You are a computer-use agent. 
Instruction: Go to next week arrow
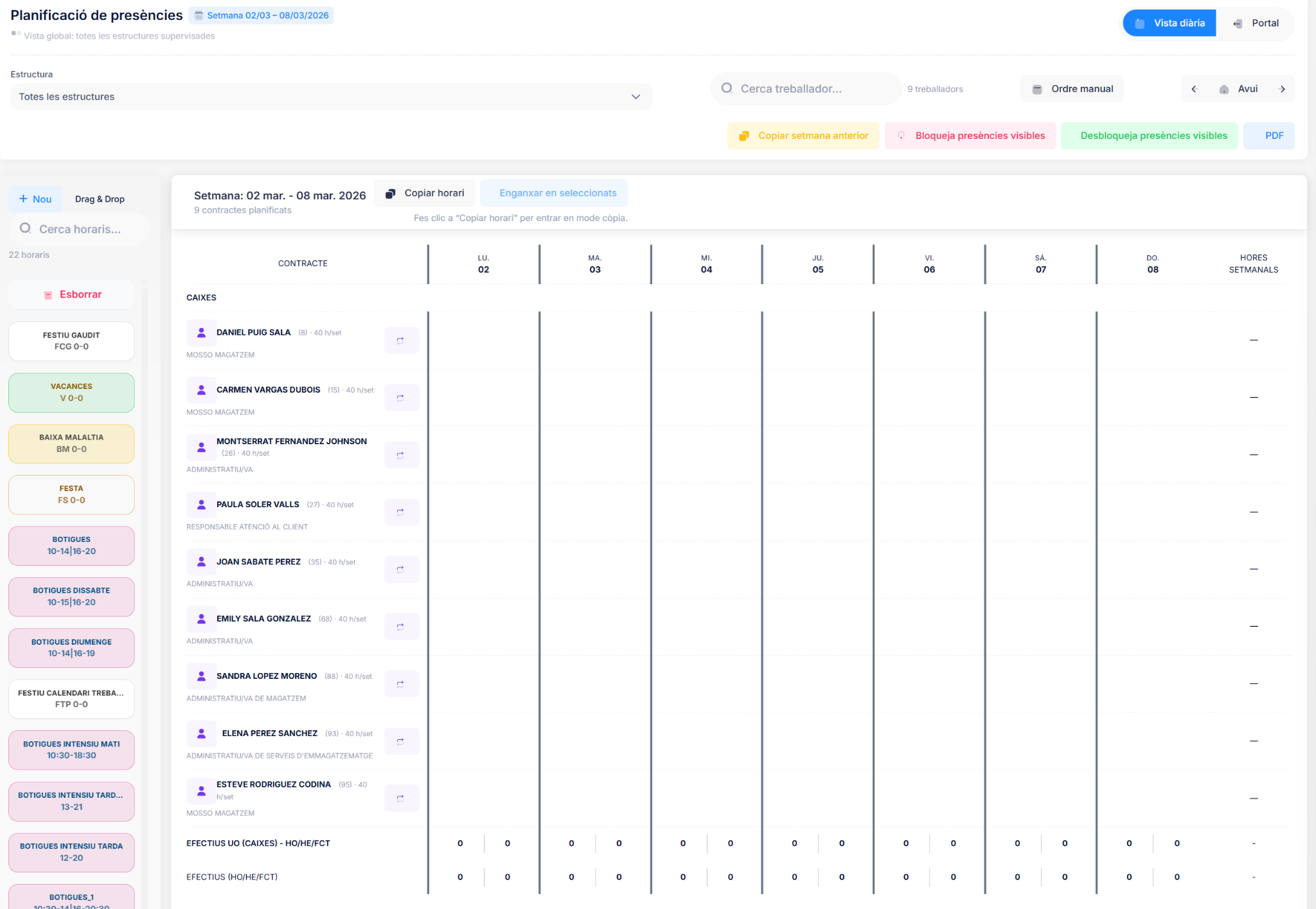1282,89
